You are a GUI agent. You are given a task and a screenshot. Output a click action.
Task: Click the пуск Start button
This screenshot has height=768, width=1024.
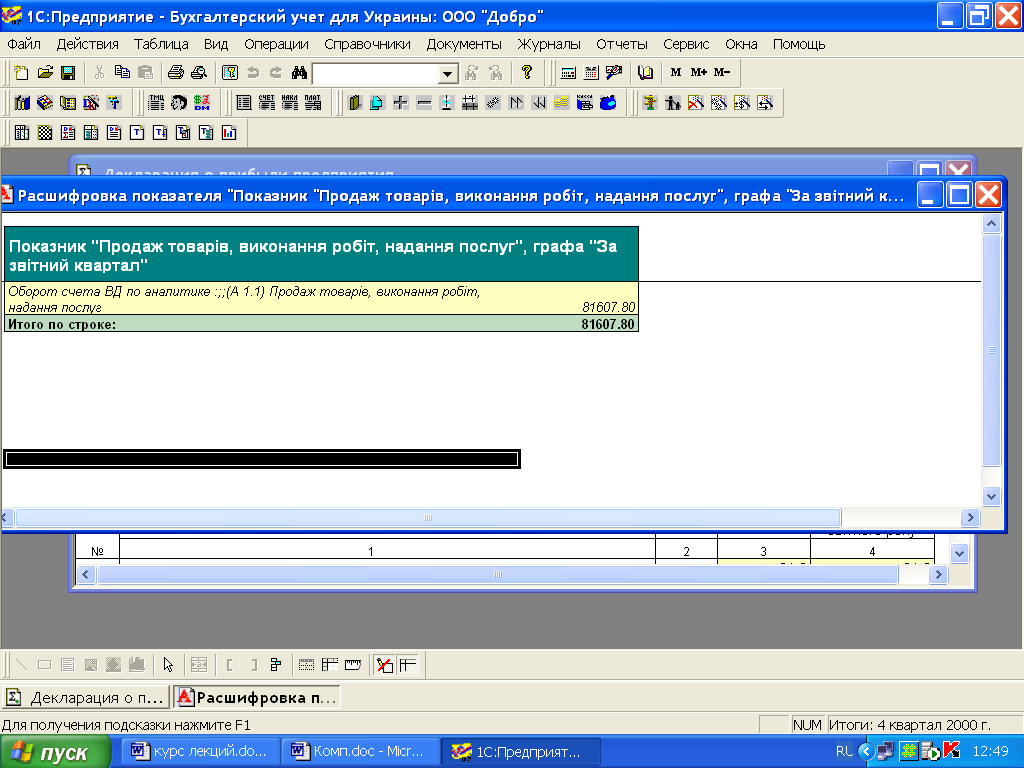56,752
